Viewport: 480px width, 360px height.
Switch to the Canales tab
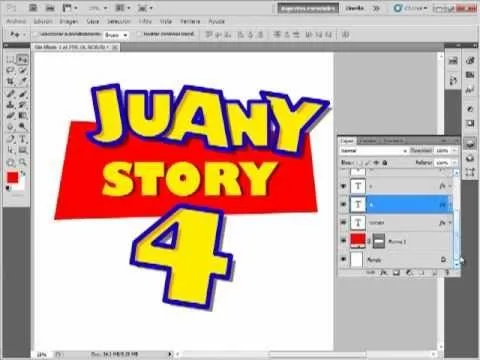368,141
